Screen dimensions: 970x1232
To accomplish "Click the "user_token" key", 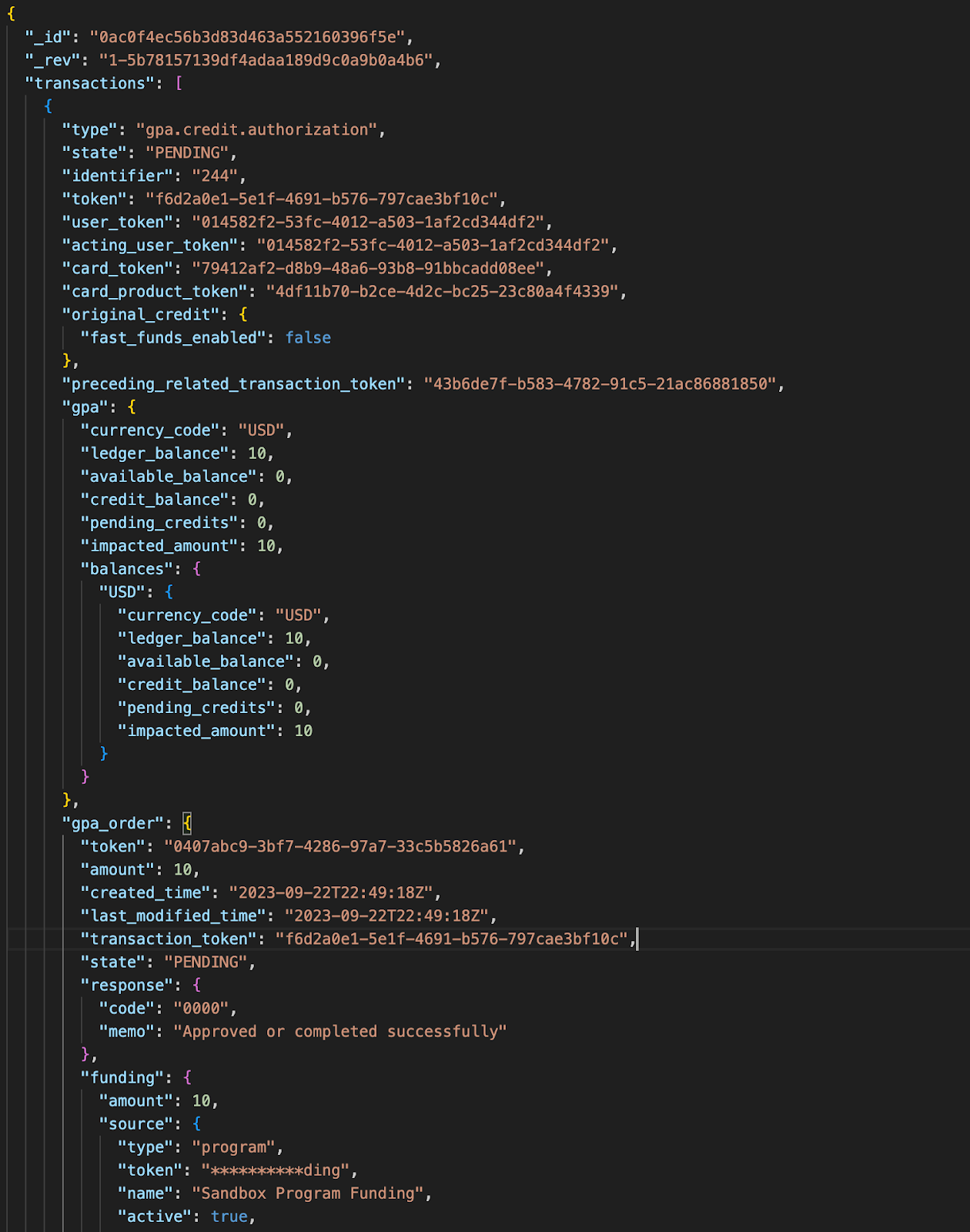I will point(117,222).
